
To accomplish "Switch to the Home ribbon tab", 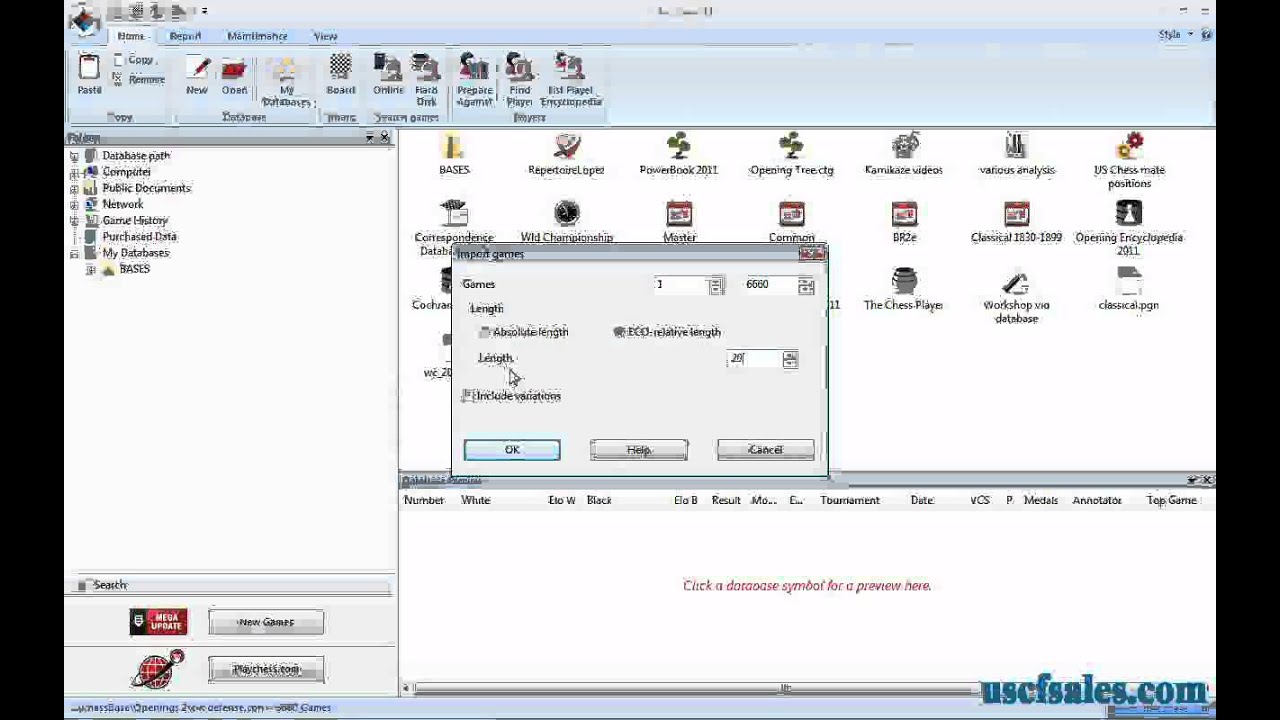I will [x=131, y=36].
